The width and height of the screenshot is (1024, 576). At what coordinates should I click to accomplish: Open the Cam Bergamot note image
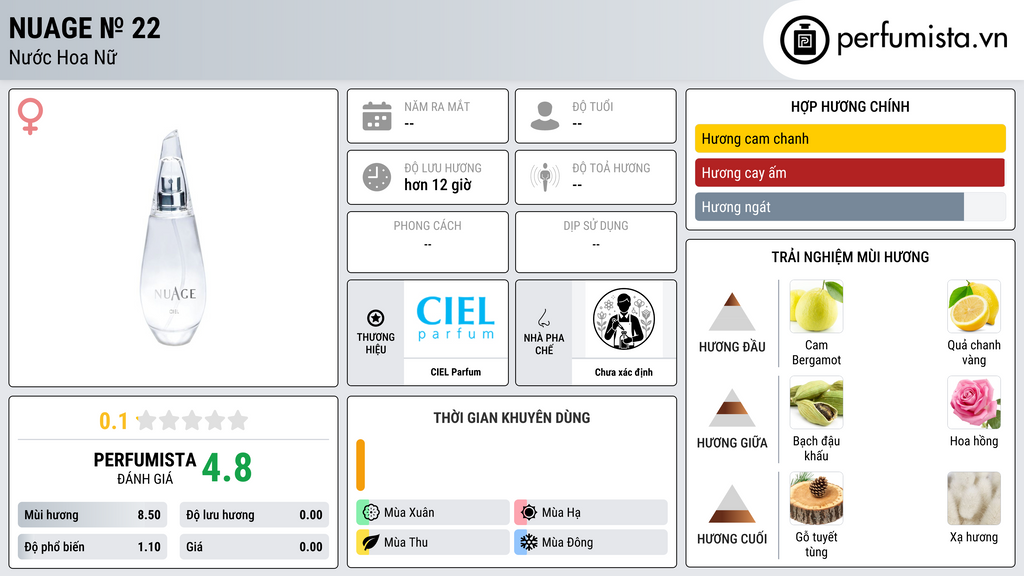[x=816, y=306]
